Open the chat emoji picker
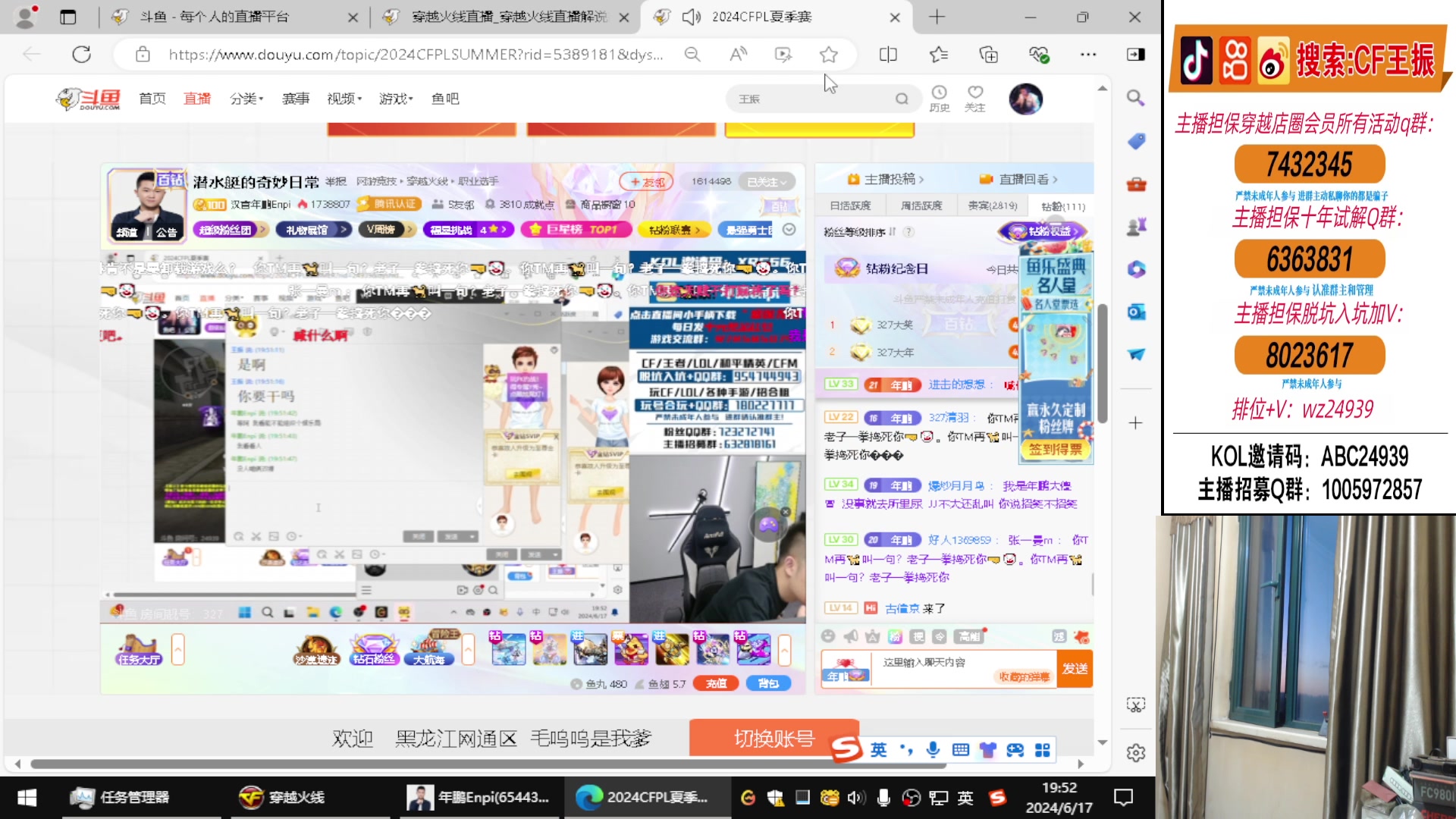Image resolution: width=1456 pixels, height=819 pixels. coord(828,636)
